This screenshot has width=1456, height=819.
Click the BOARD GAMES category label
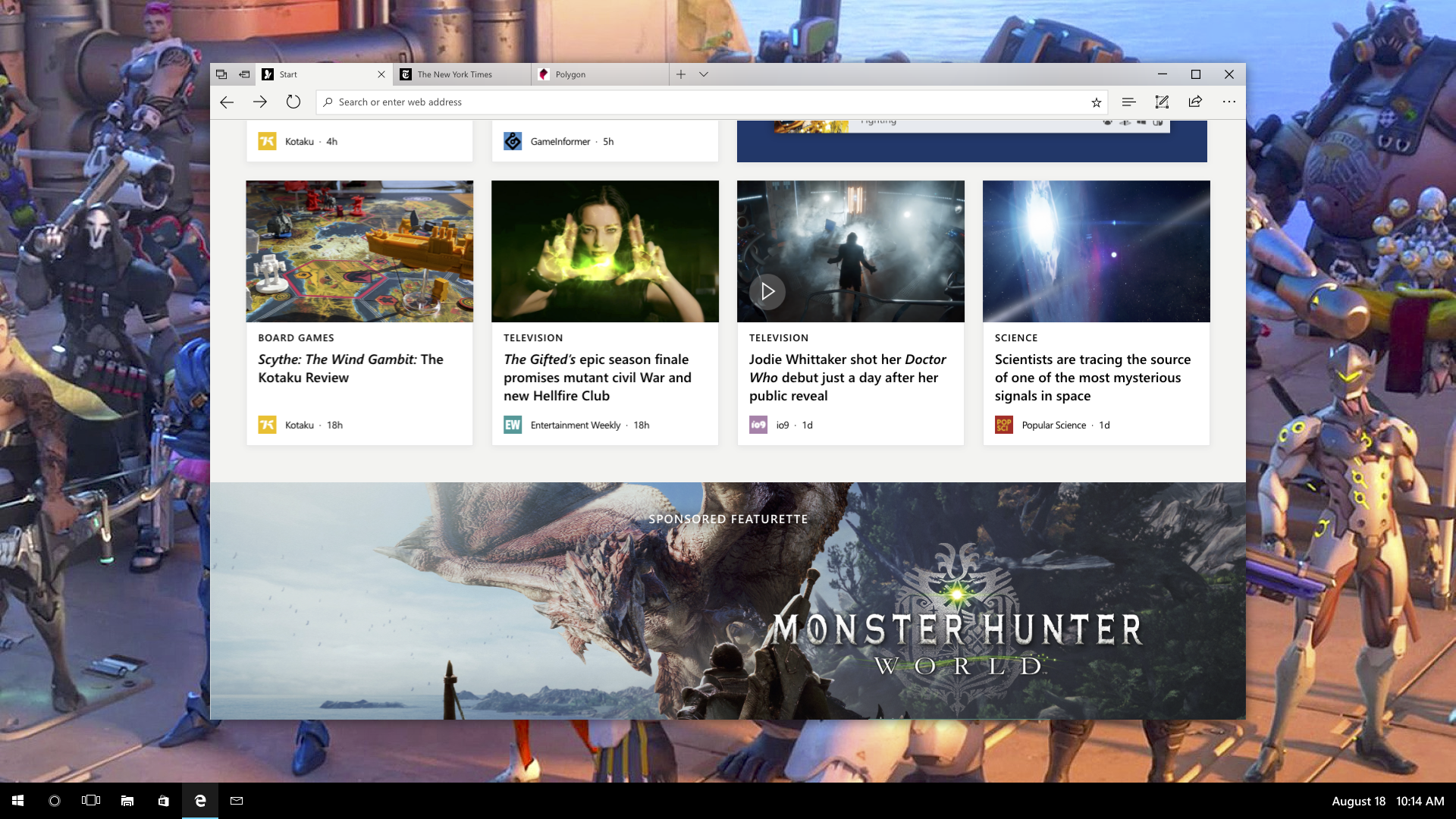[296, 338]
